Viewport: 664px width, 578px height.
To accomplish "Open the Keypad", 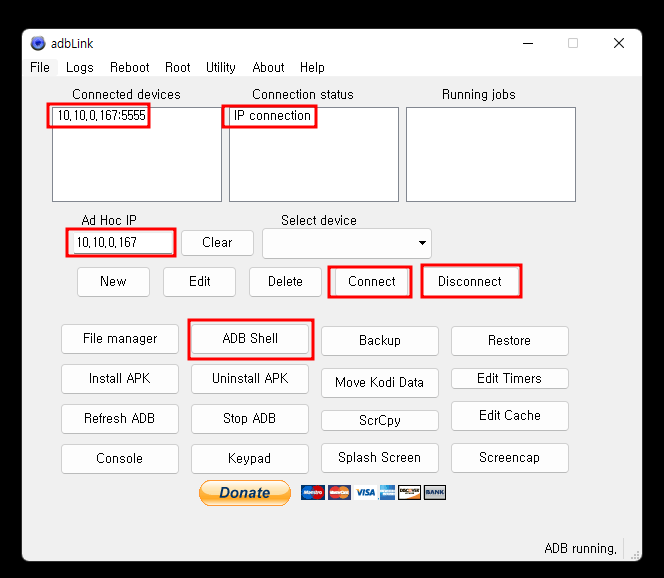I will 250,459.
